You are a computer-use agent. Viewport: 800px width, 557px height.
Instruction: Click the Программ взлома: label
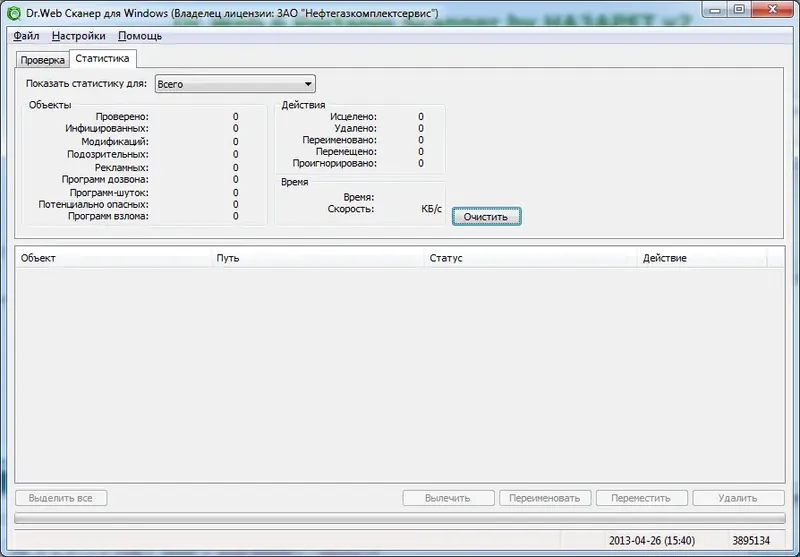pyautogui.click(x=108, y=216)
